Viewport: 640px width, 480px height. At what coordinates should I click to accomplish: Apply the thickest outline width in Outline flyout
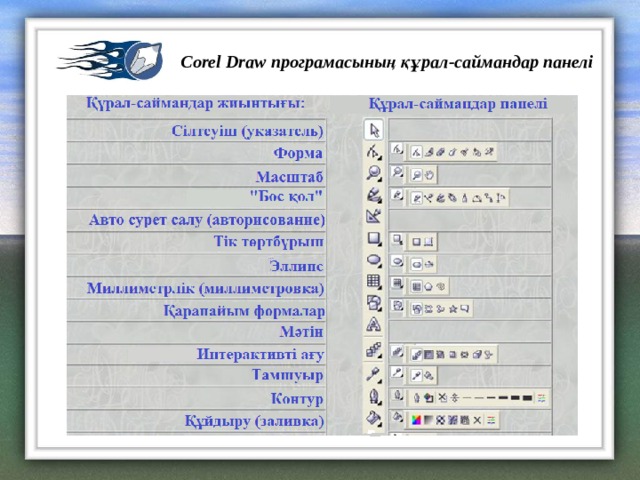click(x=527, y=398)
